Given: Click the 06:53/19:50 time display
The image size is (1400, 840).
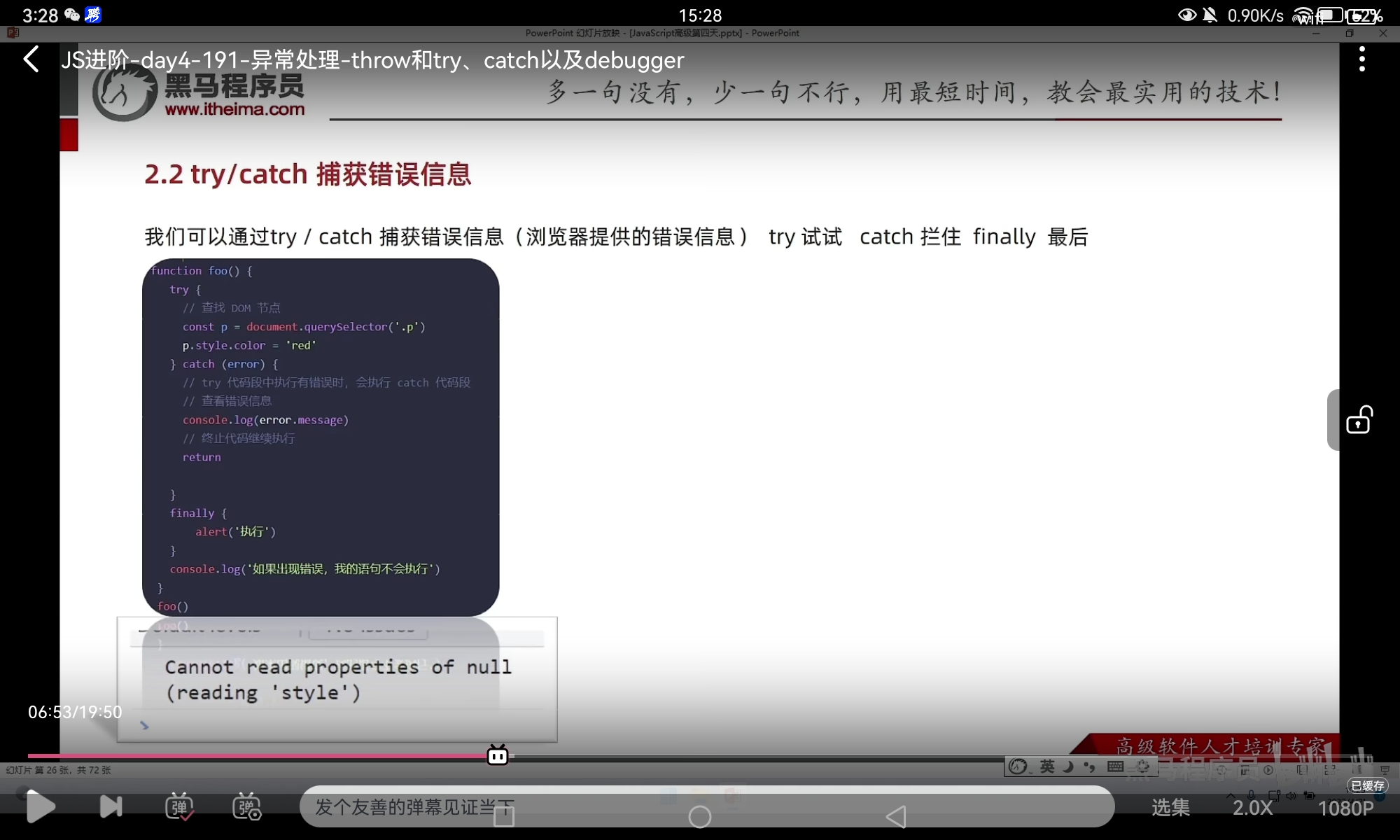Looking at the screenshot, I should coord(75,712).
